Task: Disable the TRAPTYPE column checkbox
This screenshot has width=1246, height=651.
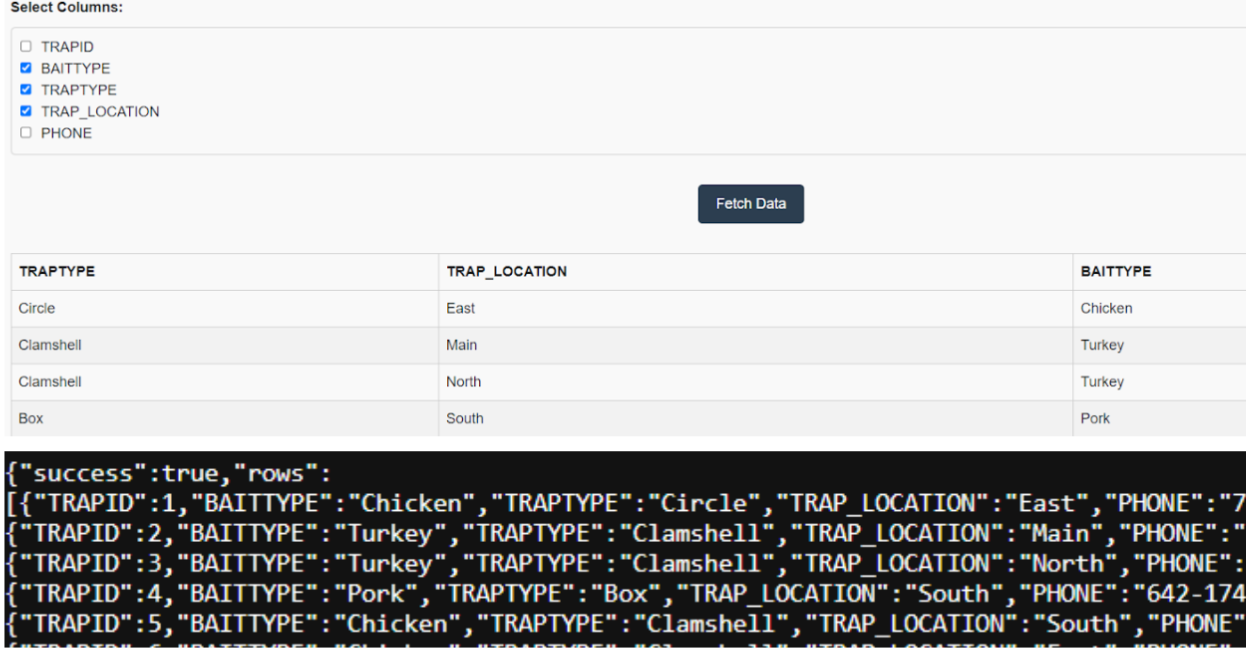Action: pos(27,90)
